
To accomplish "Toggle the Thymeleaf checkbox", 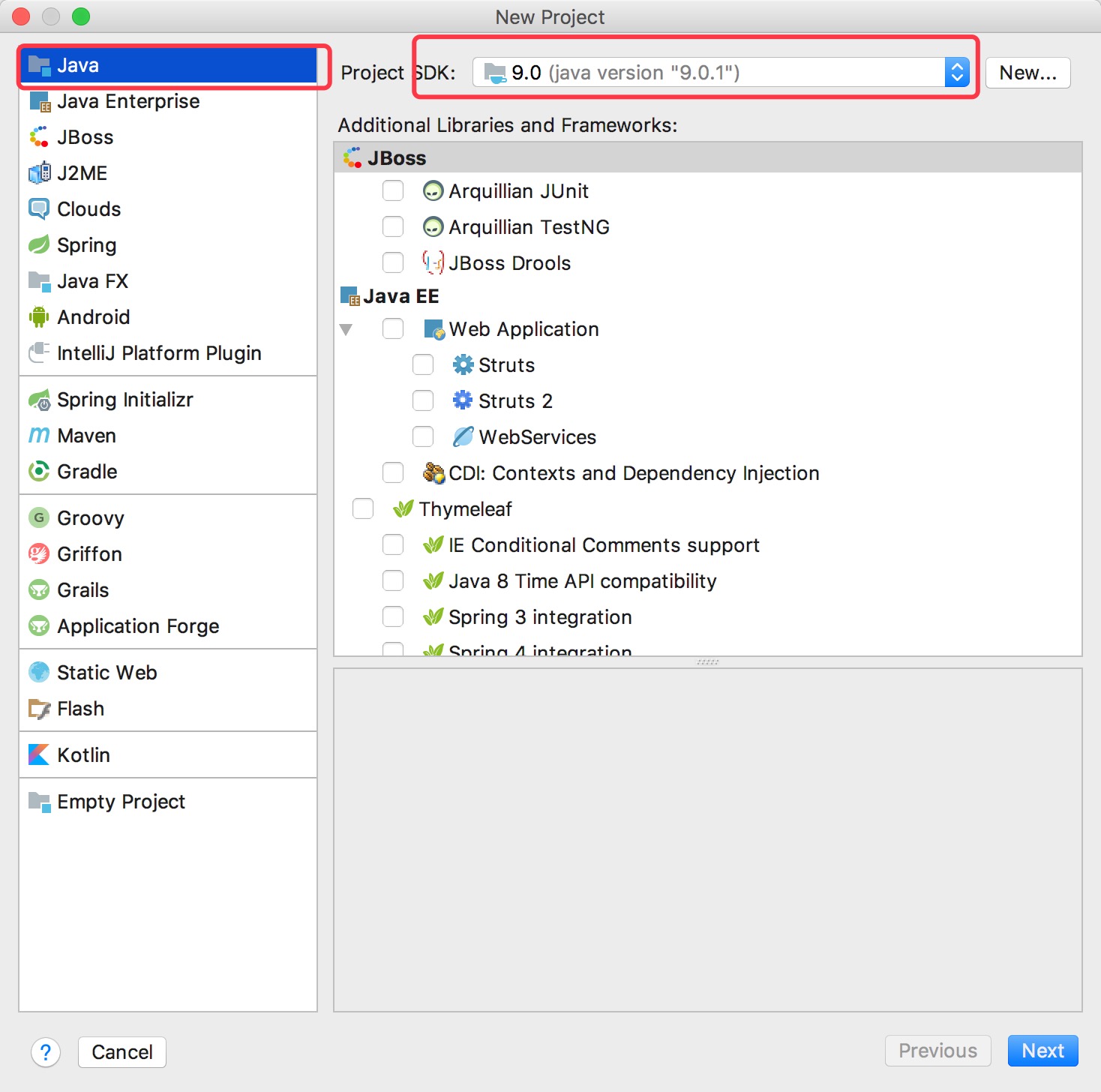I will (363, 509).
